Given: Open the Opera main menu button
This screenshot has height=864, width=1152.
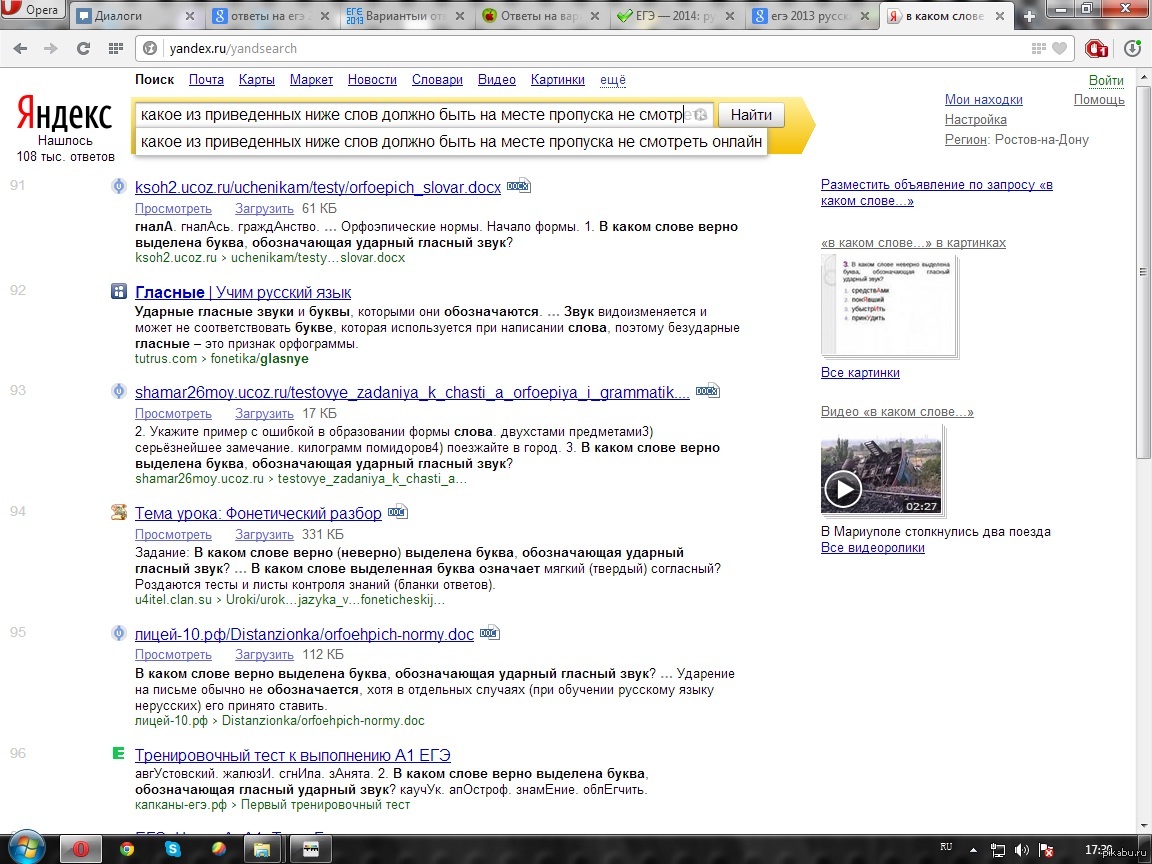Looking at the screenshot, I should click(x=34, y=12).
